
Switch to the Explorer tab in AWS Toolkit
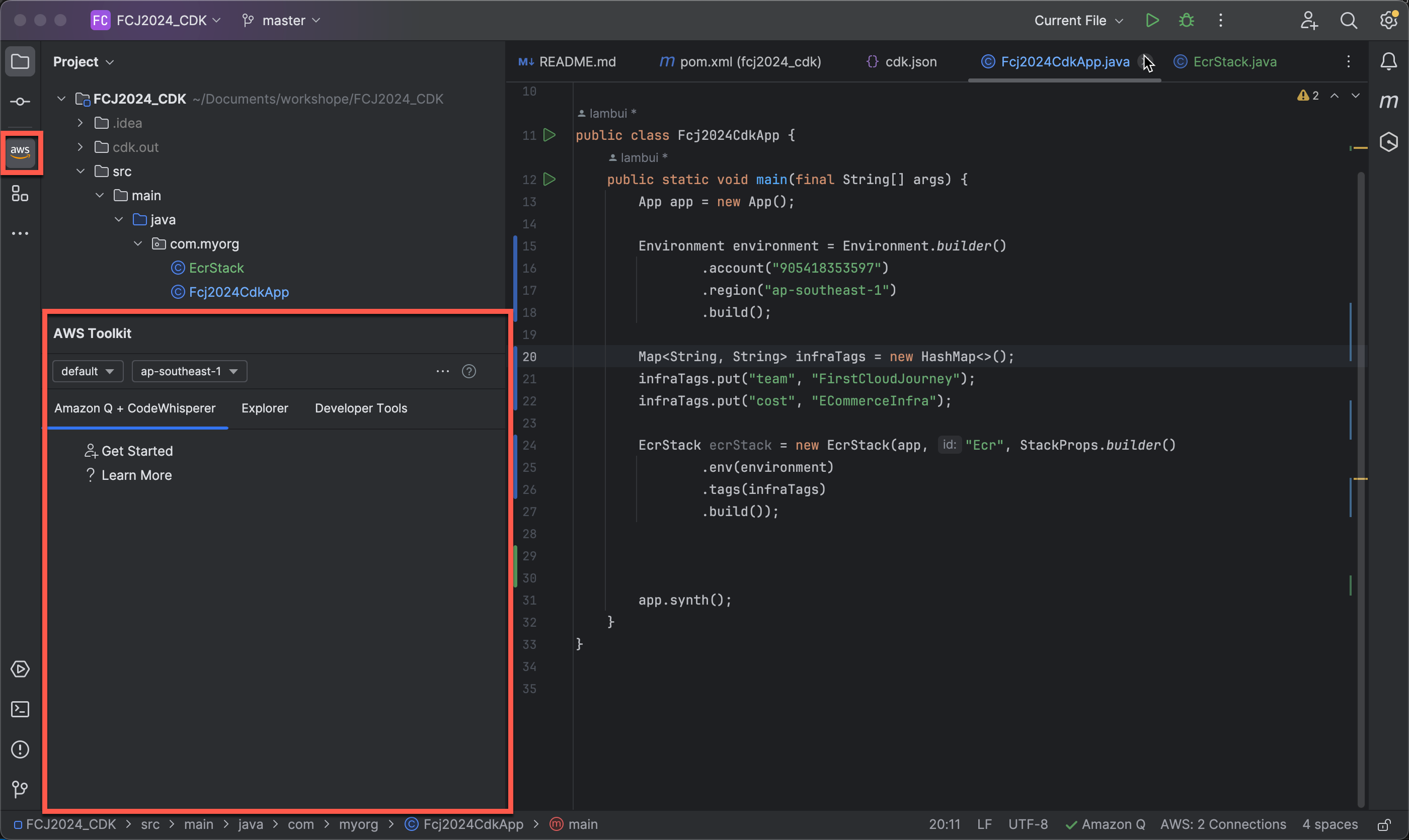[x=265, y=408]
